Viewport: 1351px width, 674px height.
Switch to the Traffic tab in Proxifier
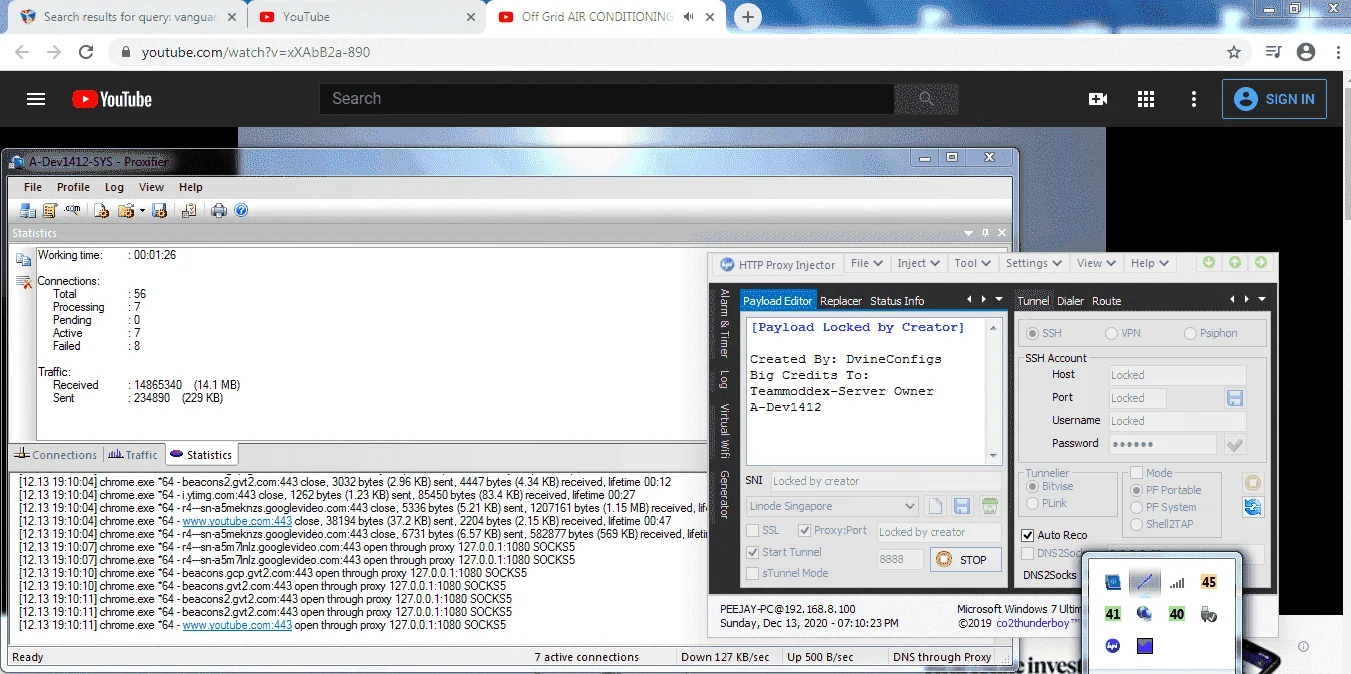click(x=133, y=454)
